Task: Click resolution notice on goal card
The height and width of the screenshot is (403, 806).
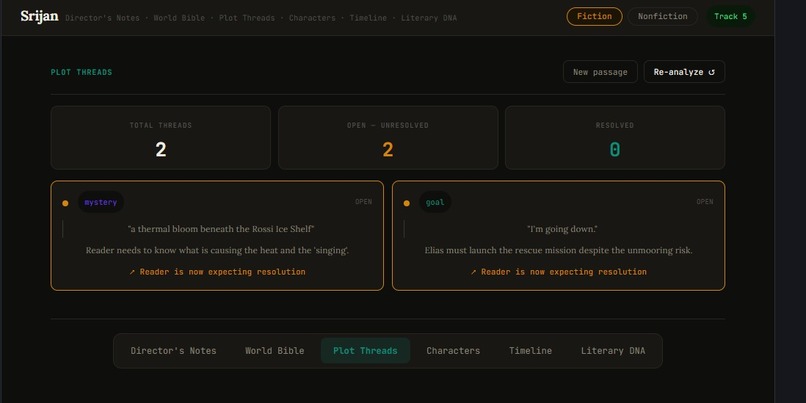Action: (x=558, y=272)
